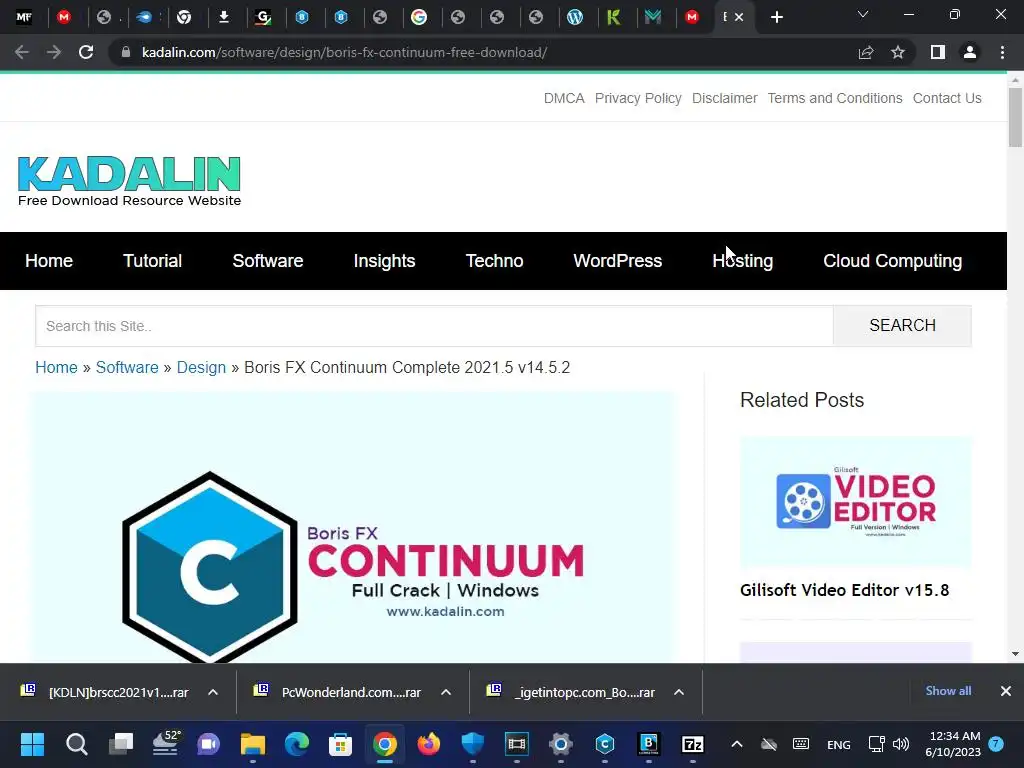Select Software in the navigation bar

click(268, 261)
